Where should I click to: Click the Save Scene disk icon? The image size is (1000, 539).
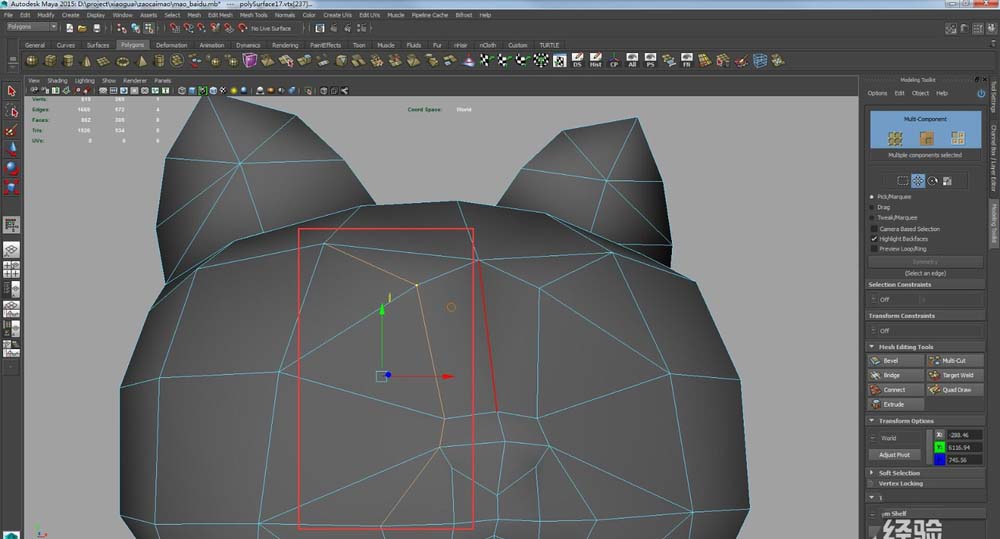[97, 28]
